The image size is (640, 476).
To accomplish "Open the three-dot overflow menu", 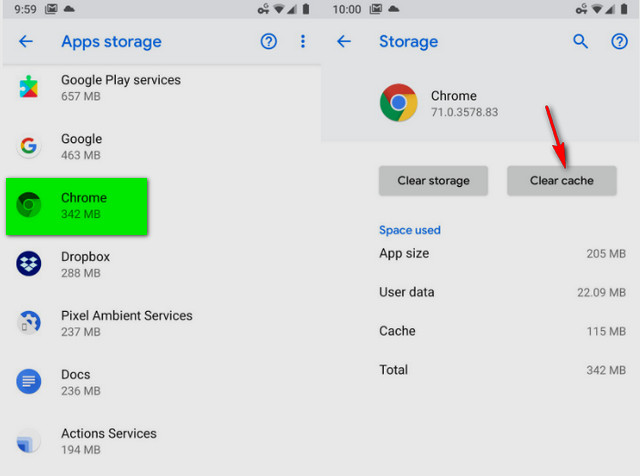I will pos(303,42).
